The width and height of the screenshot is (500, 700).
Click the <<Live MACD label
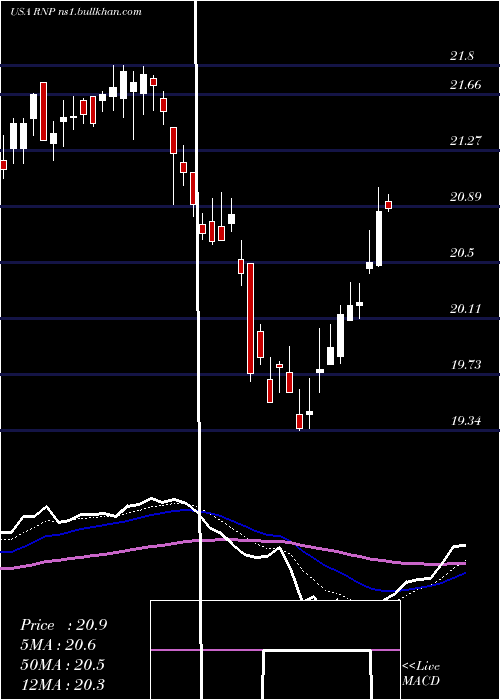(x=421, y=673)
